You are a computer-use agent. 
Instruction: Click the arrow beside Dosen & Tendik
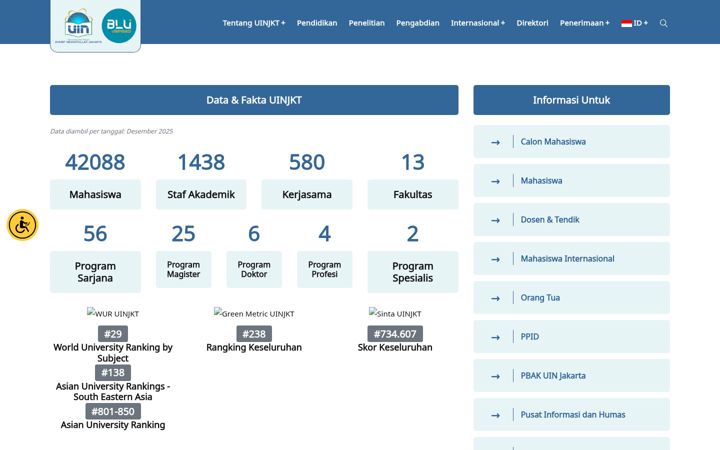click(x=495, y=220)
